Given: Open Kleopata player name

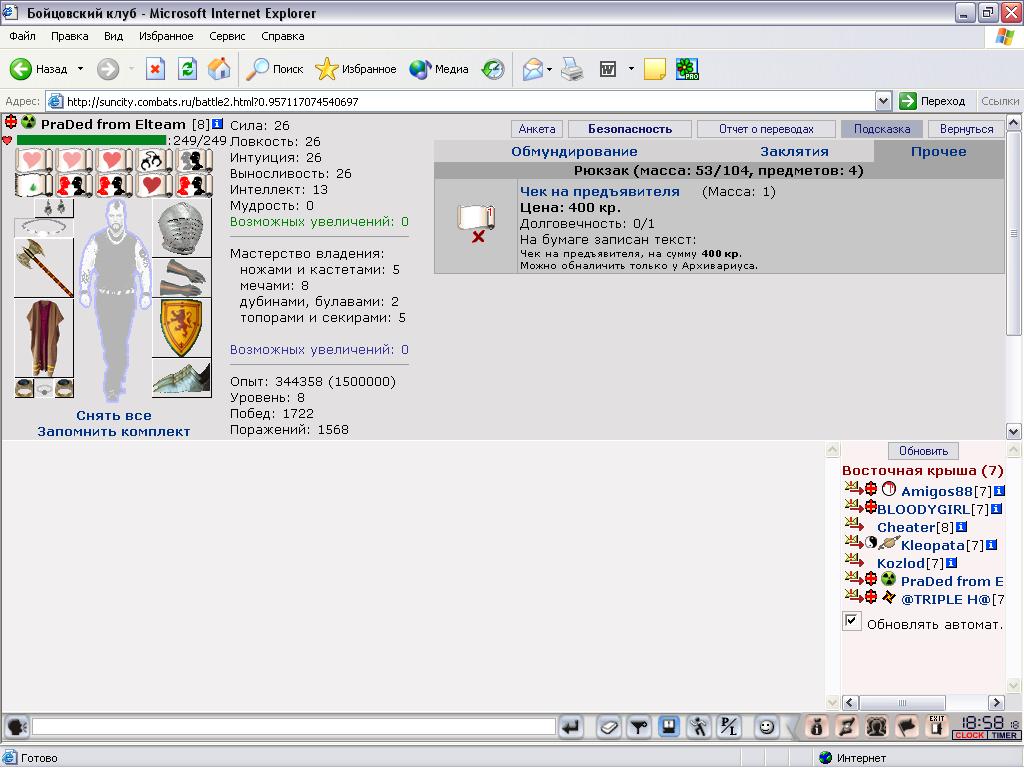Looking at the screenshot, I should (x=933, y=545).
